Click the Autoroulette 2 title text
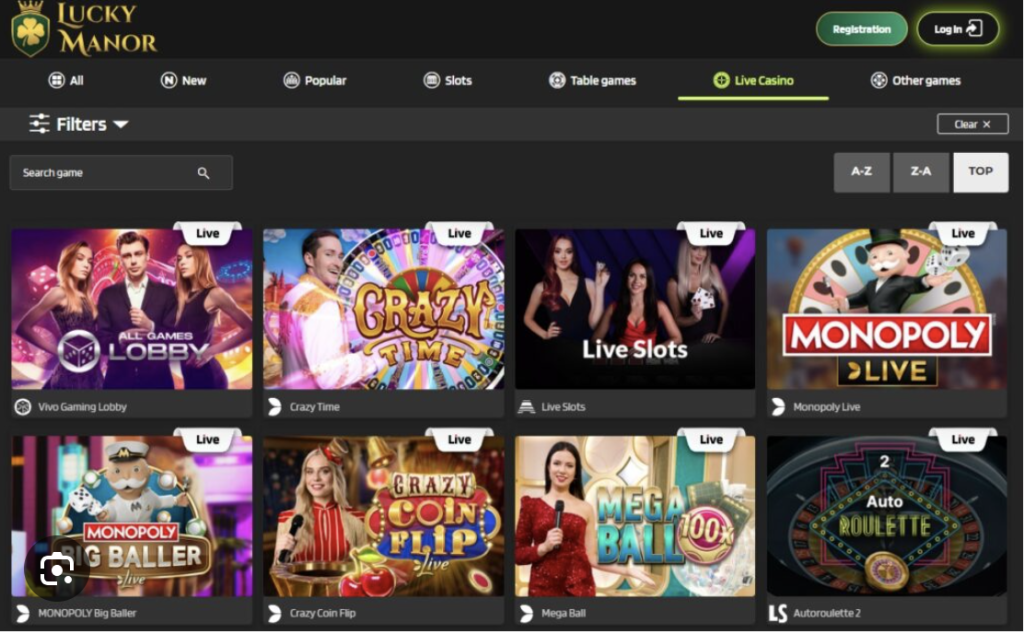 point(827,613)
